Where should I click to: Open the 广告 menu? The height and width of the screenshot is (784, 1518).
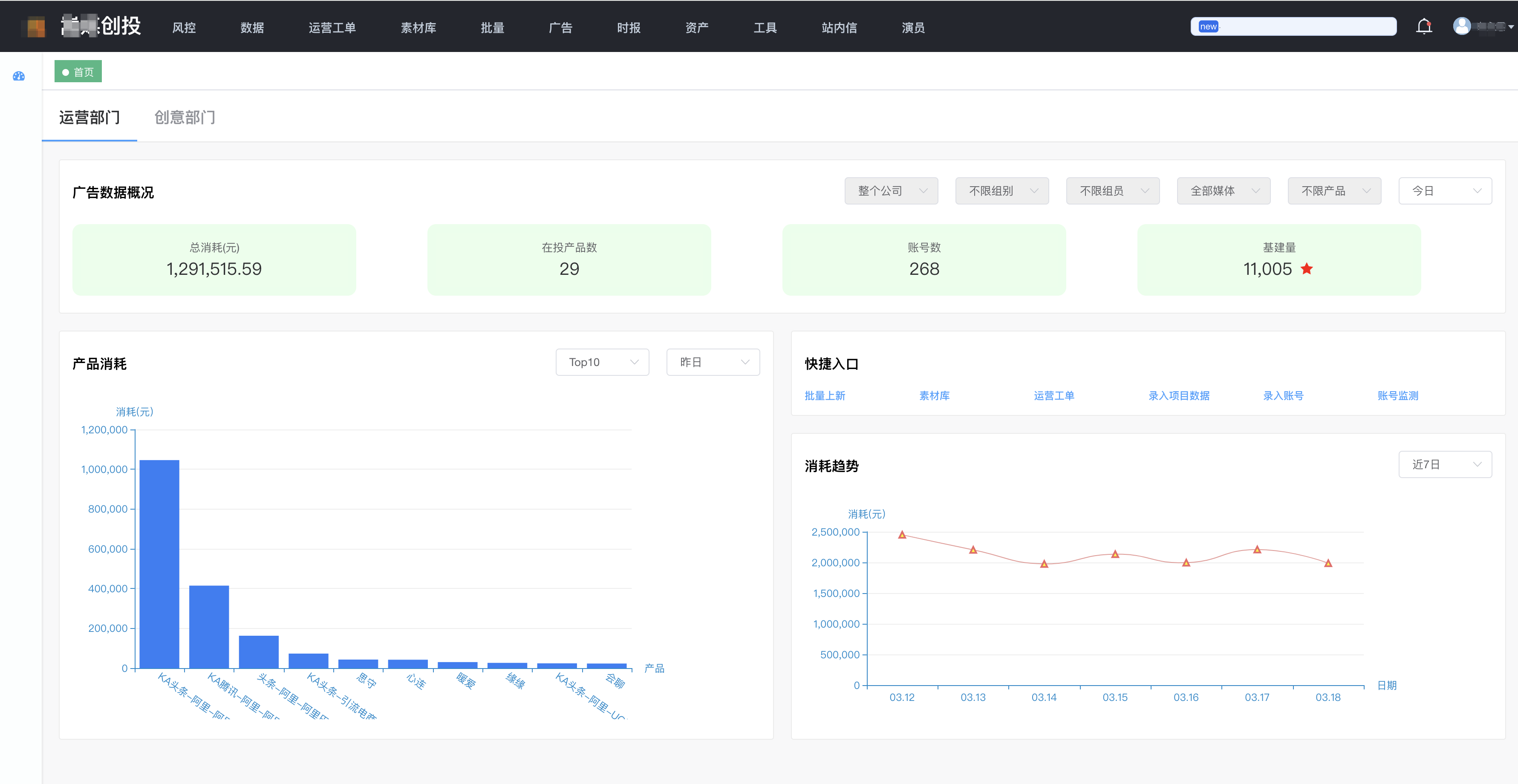point(560,28)
